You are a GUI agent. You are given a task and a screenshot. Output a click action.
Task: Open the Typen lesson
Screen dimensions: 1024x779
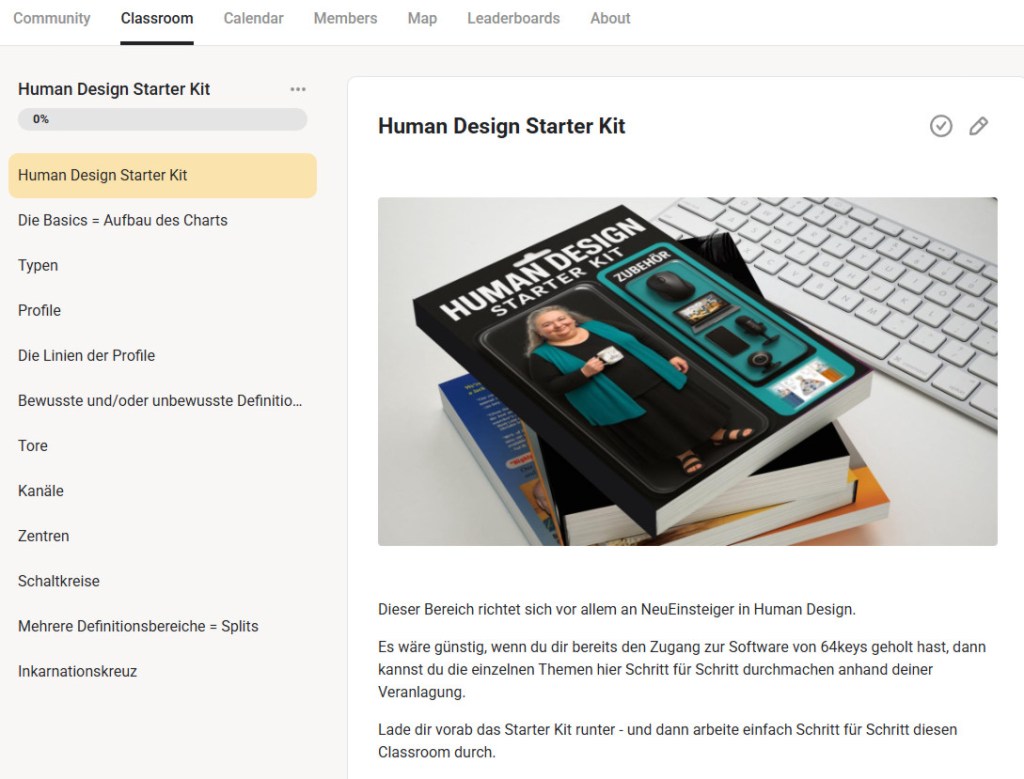38,265
